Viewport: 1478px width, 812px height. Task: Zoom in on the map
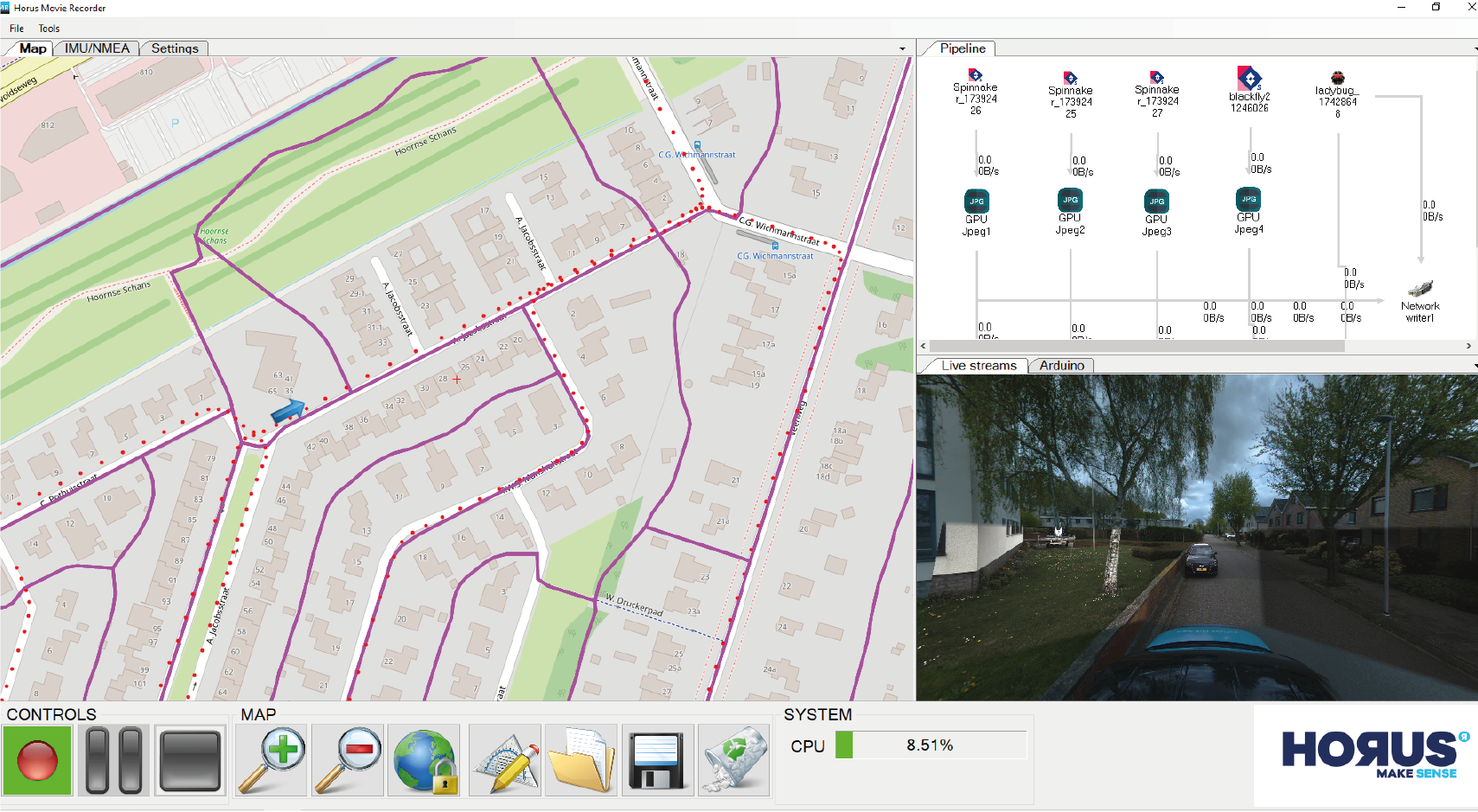coord(271,760)
